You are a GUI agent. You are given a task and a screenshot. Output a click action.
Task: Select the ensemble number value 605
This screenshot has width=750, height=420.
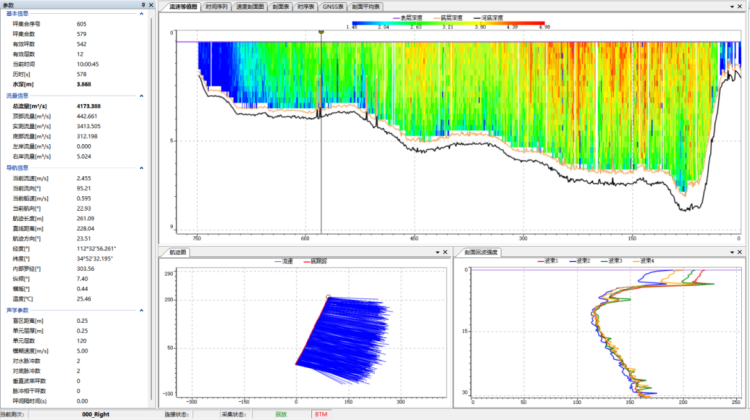tap(82, 24)
